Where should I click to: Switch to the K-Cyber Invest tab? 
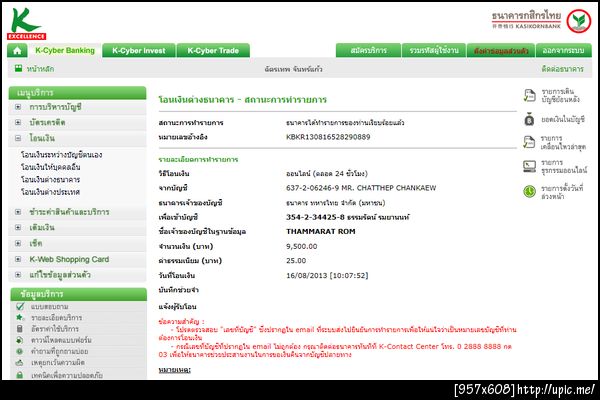click(139, 51)
